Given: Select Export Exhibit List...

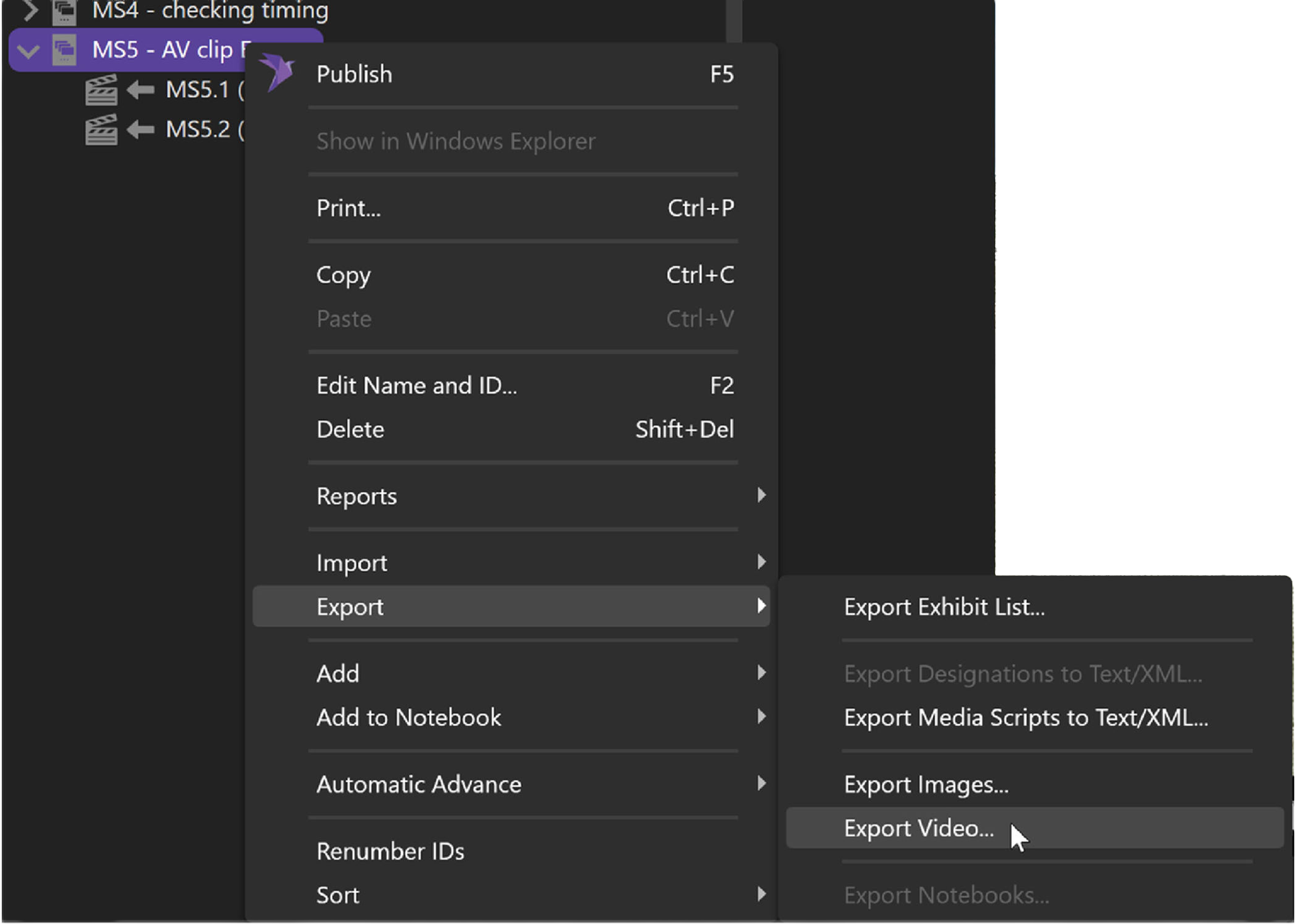Looking at the screenshot, I should point(944,607).
